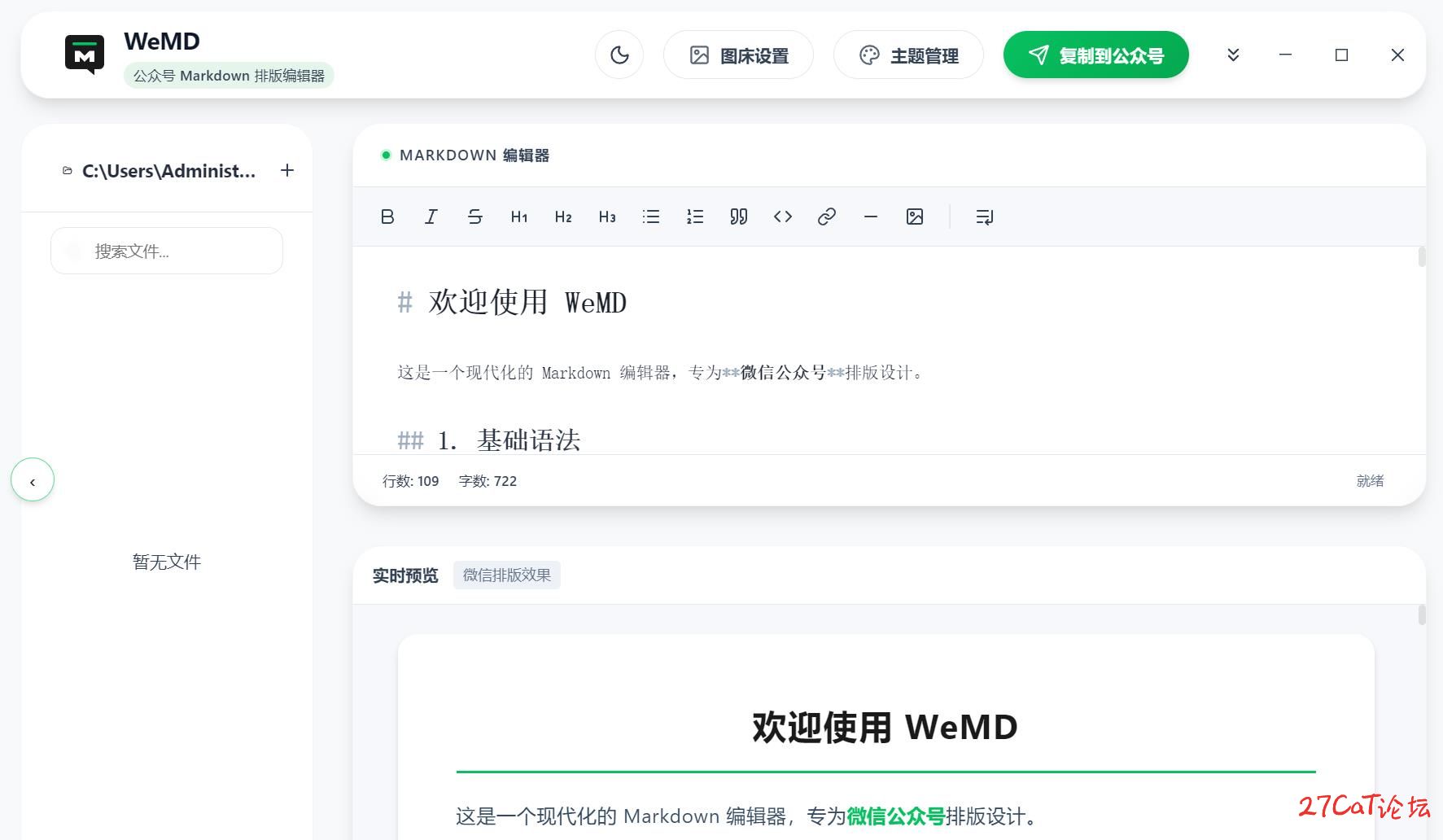Click the 行数: 109 status text
This screenshot has height=840, width=1443.
pyautogui.click(x=411, y=481)
